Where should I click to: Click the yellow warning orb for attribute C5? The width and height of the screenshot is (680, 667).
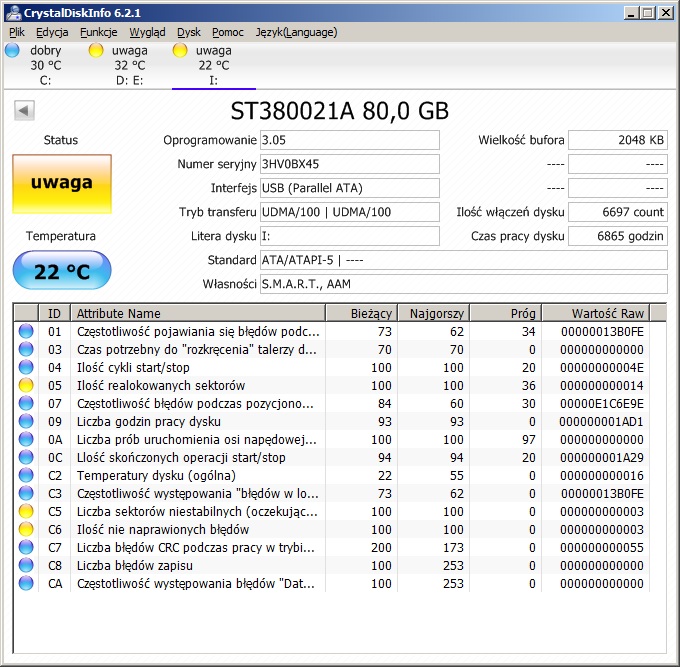(26, 511)
